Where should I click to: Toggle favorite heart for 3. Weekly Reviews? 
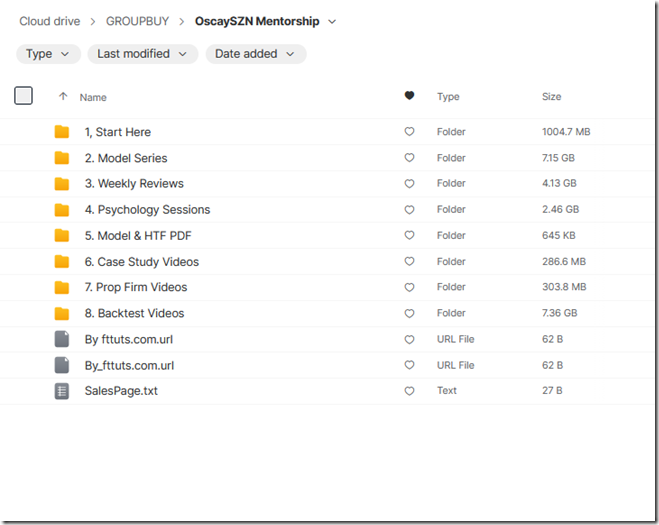(x=409, y=184)
